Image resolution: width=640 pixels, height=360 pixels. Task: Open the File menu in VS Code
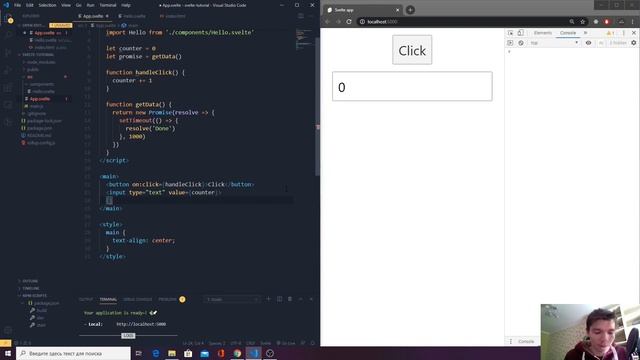click(x=18, y=5)
